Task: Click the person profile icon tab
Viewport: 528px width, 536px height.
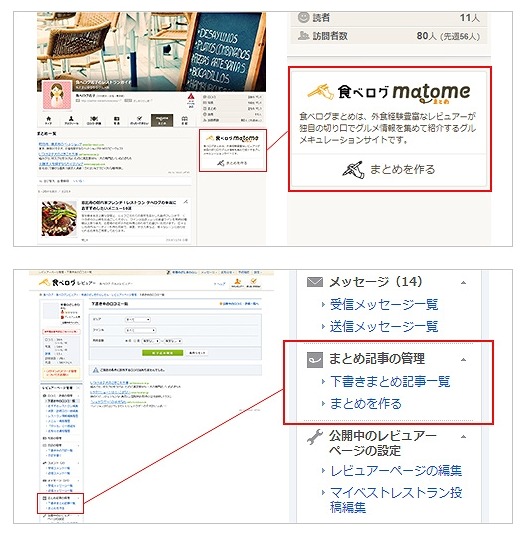Action: pos(71,120)
